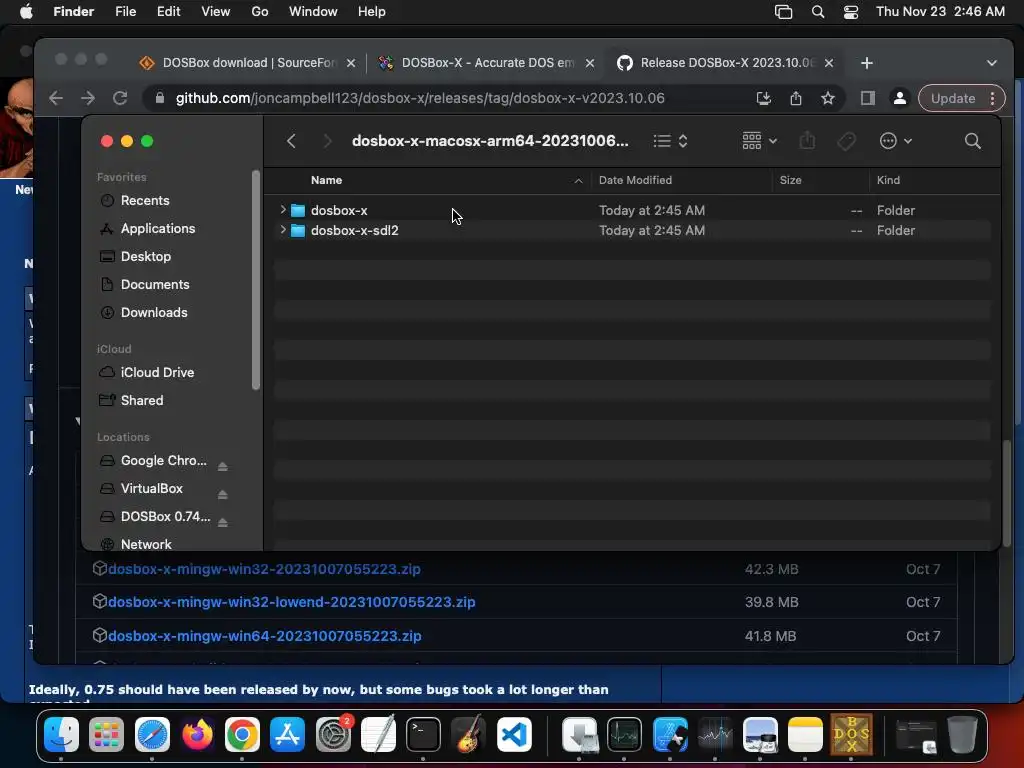Open VirtualBox volume in sidebar

pyautogui.click(x=152, y=488)
